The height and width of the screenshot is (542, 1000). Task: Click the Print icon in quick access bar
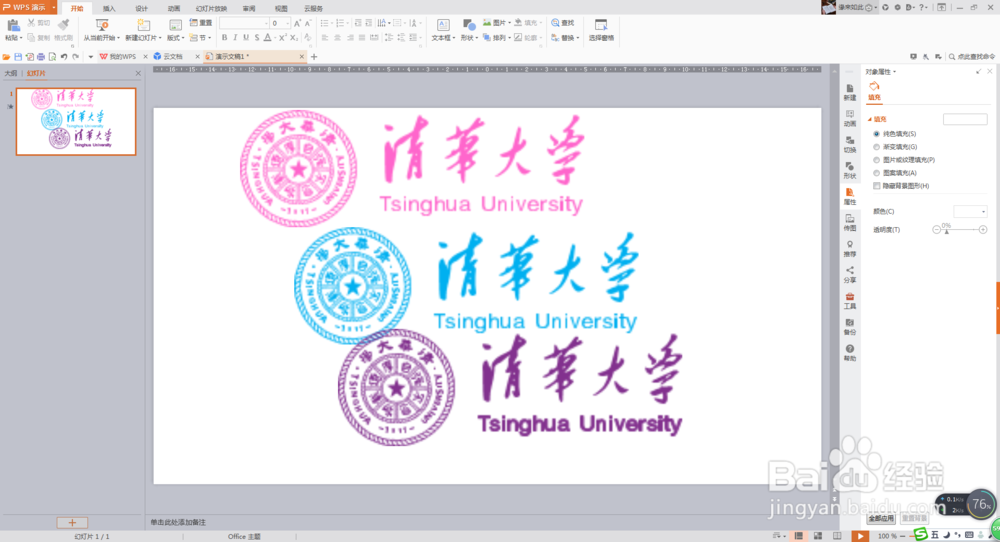(x=41, y=57)
